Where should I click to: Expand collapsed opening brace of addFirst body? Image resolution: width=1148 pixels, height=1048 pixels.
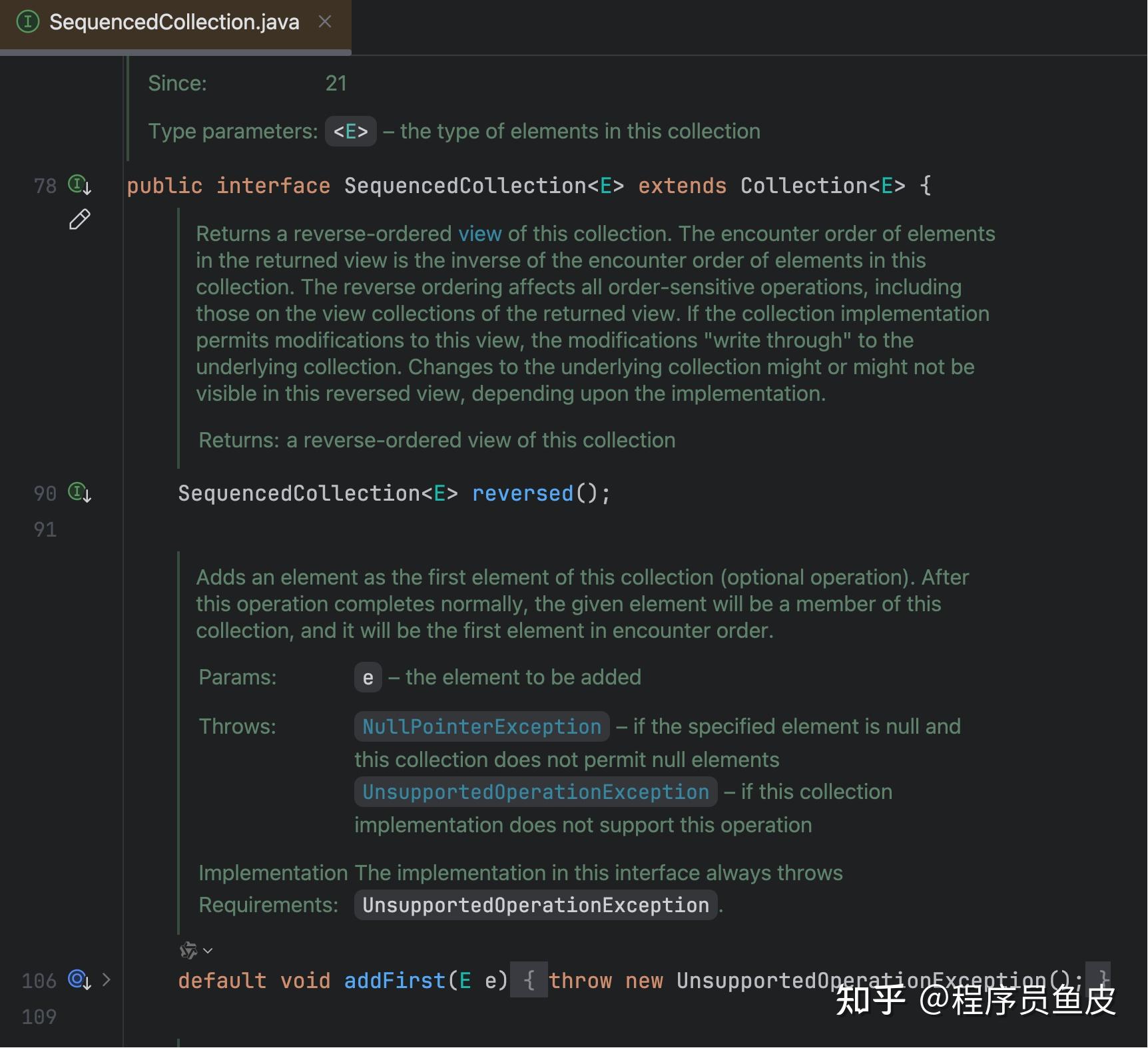(x=529, y=980)
